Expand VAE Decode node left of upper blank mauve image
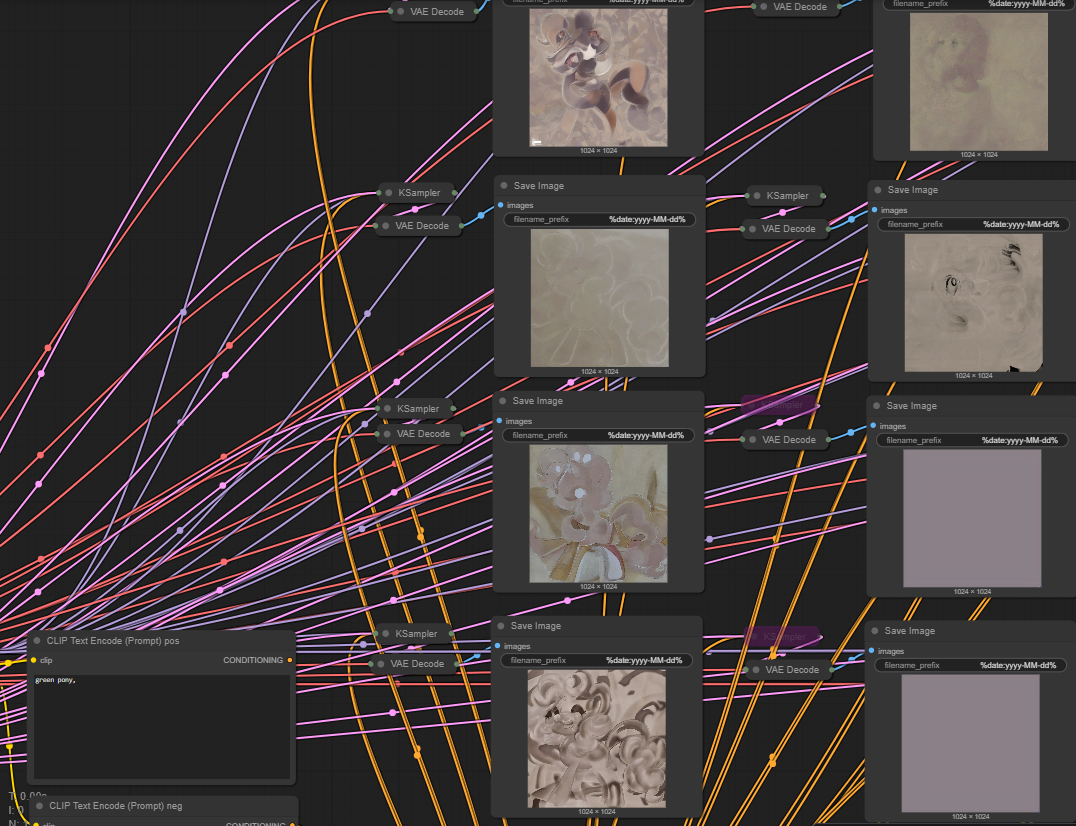Image resolution: width=1076 pixels, height=826 pixels. (753, 440)
